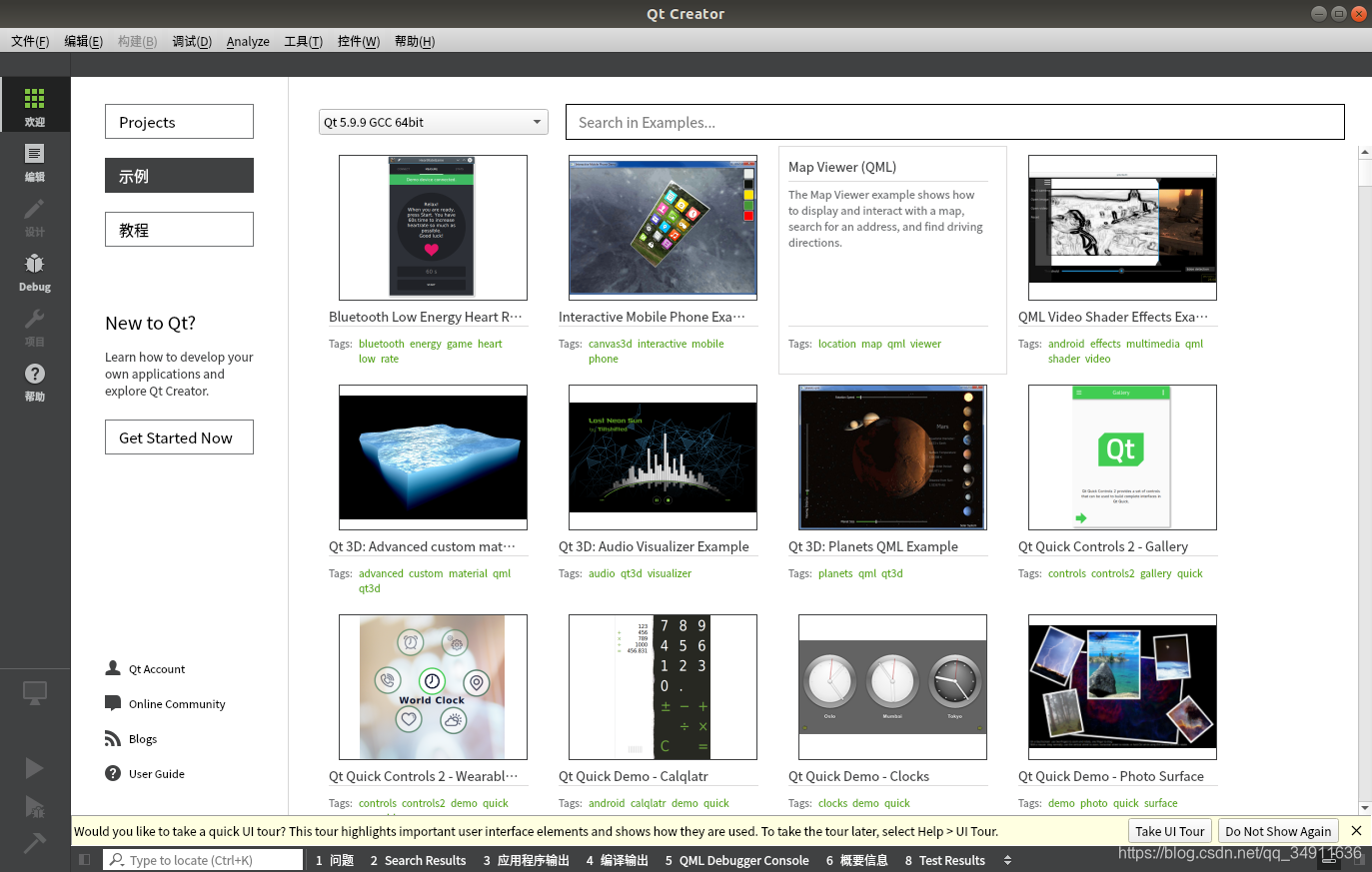Expand the output pane selector arrows
1372x872 pixels.
pos(1007,860)
